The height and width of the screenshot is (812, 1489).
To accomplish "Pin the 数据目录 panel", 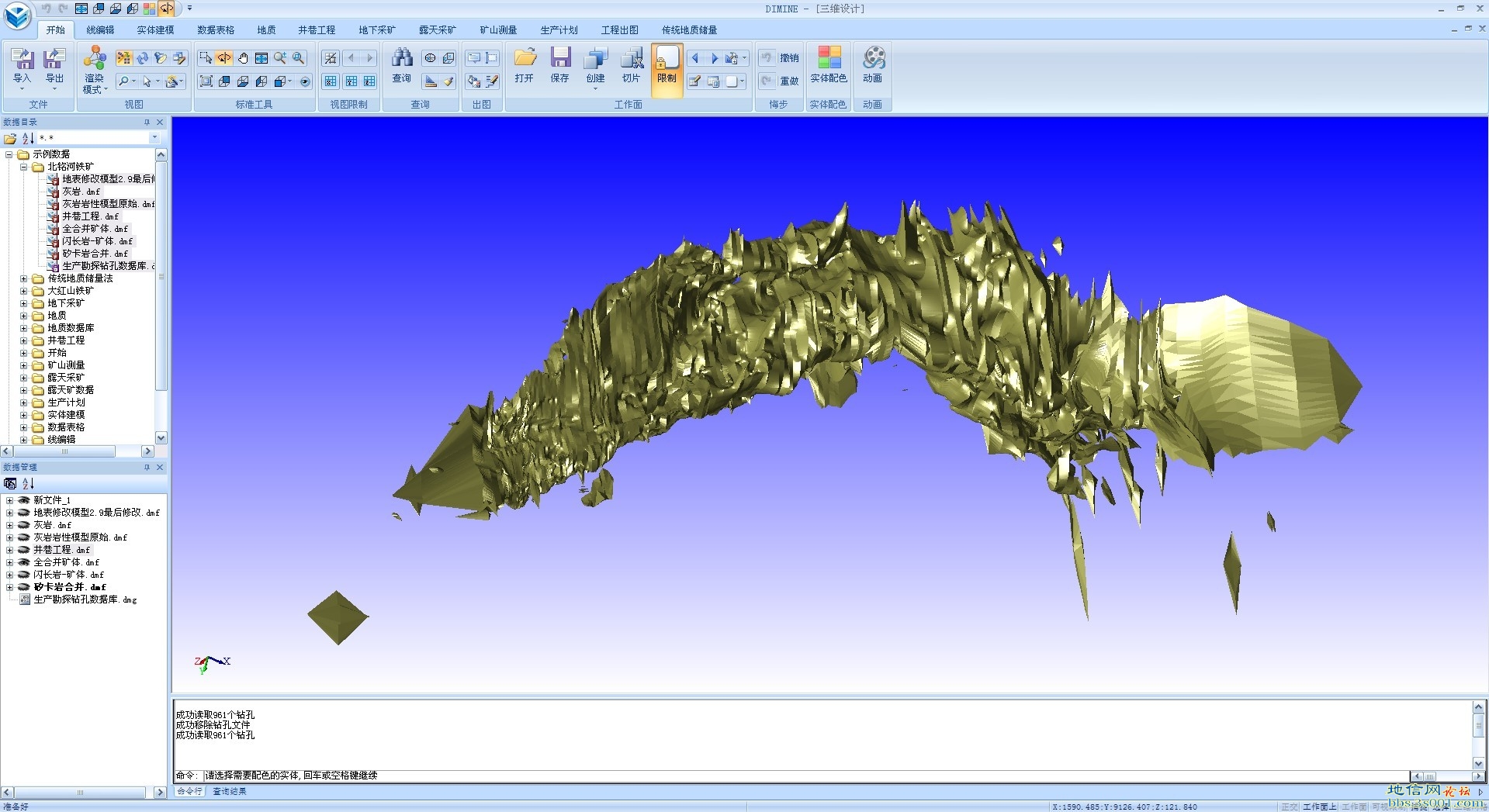I will coord(147,123).
